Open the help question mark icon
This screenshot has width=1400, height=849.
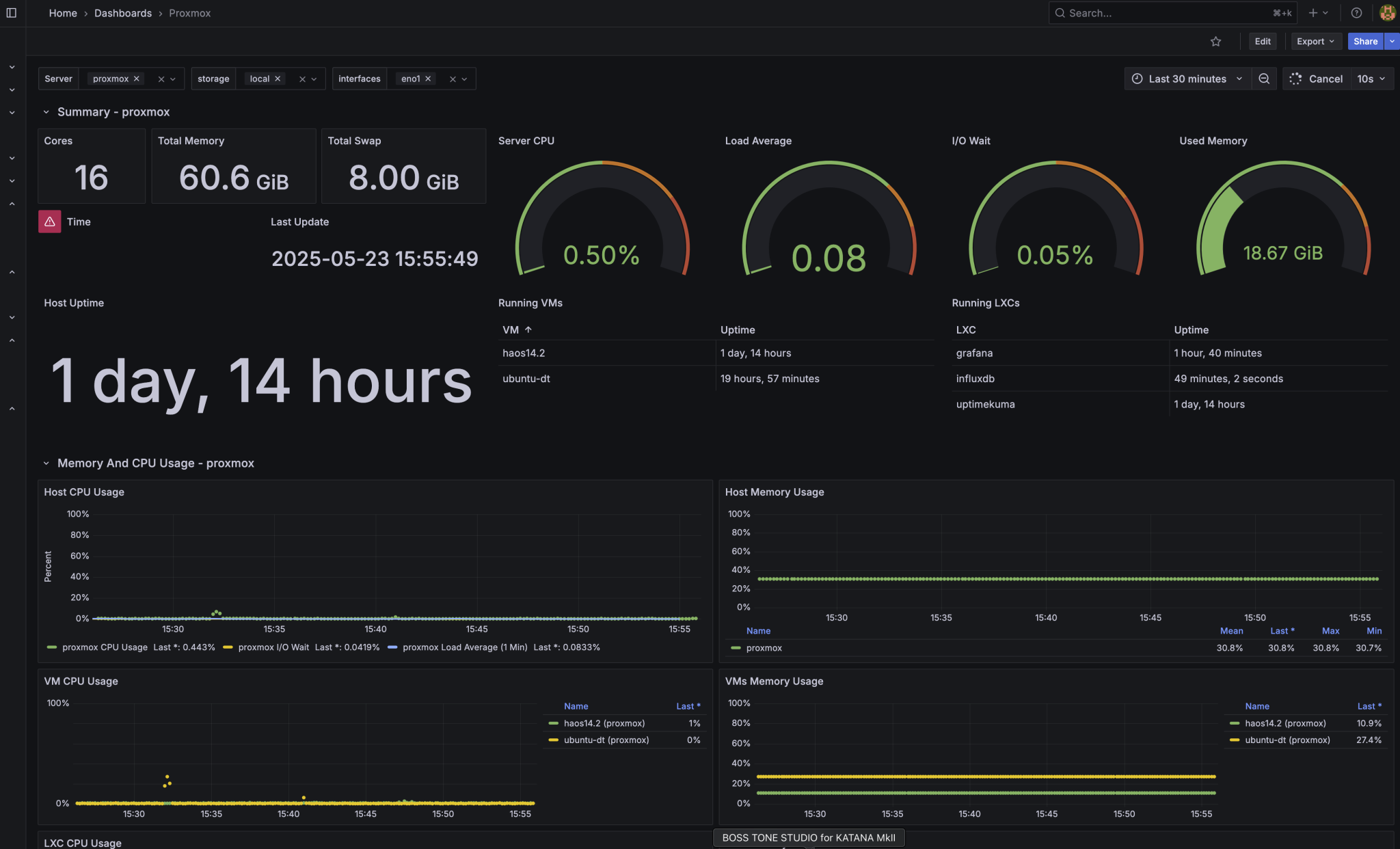click(1357, 12)
